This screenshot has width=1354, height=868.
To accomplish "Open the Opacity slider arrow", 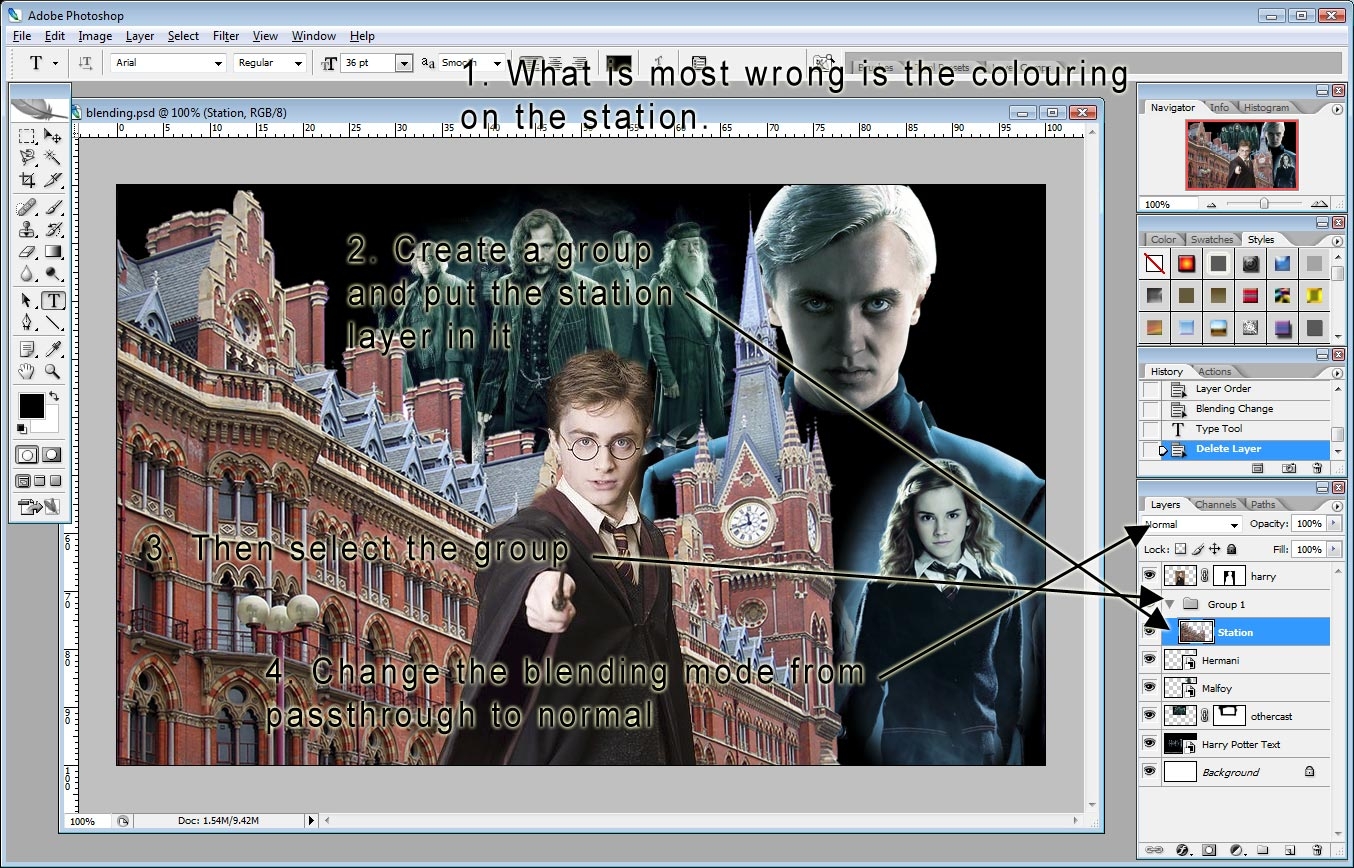I will click(1332, 524).
